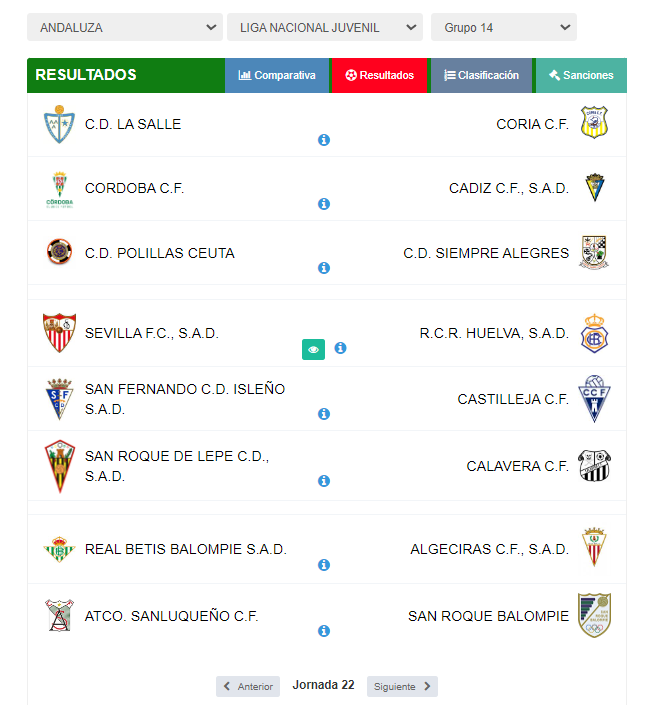Switch to the Comparativa tab
Screen dimensions: 657x705
coord(277,75)
